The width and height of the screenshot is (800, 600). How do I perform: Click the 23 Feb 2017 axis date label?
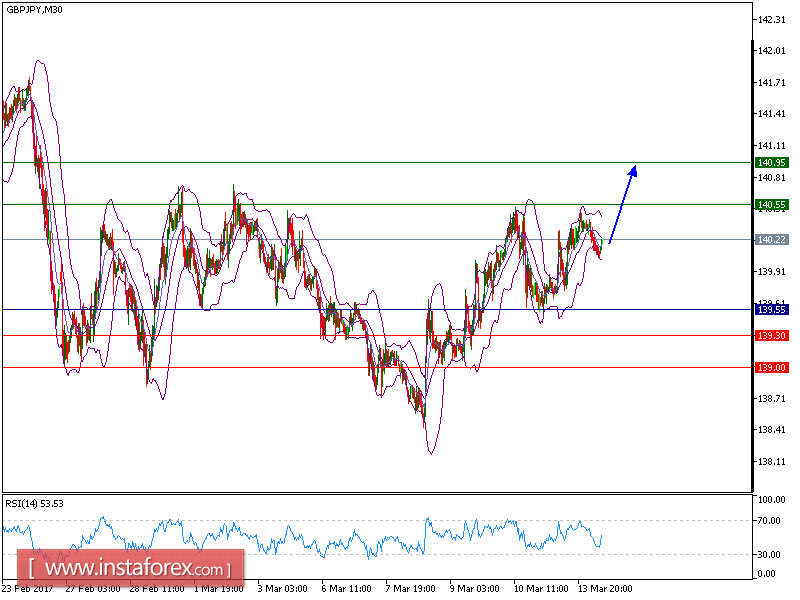26,590
